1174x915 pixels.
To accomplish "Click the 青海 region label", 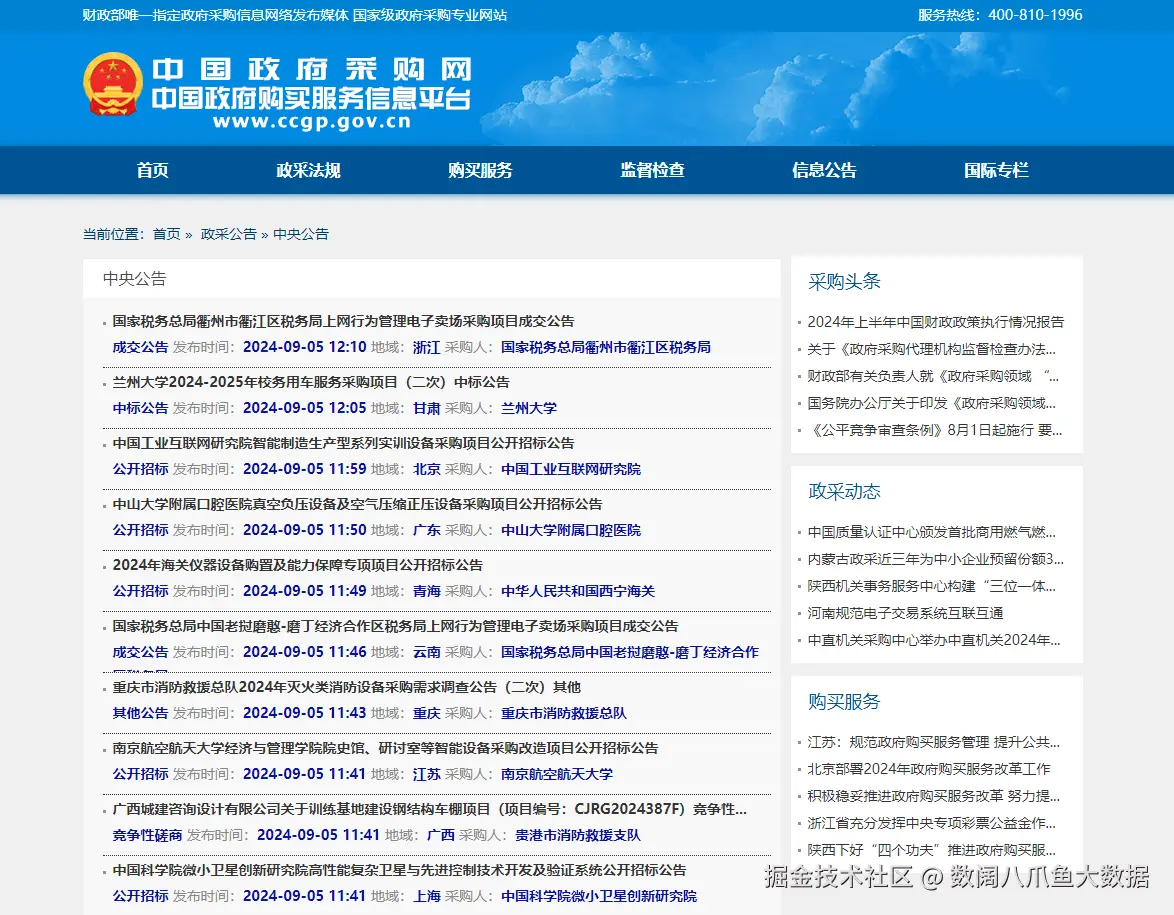I will click(x=427, y=592).
